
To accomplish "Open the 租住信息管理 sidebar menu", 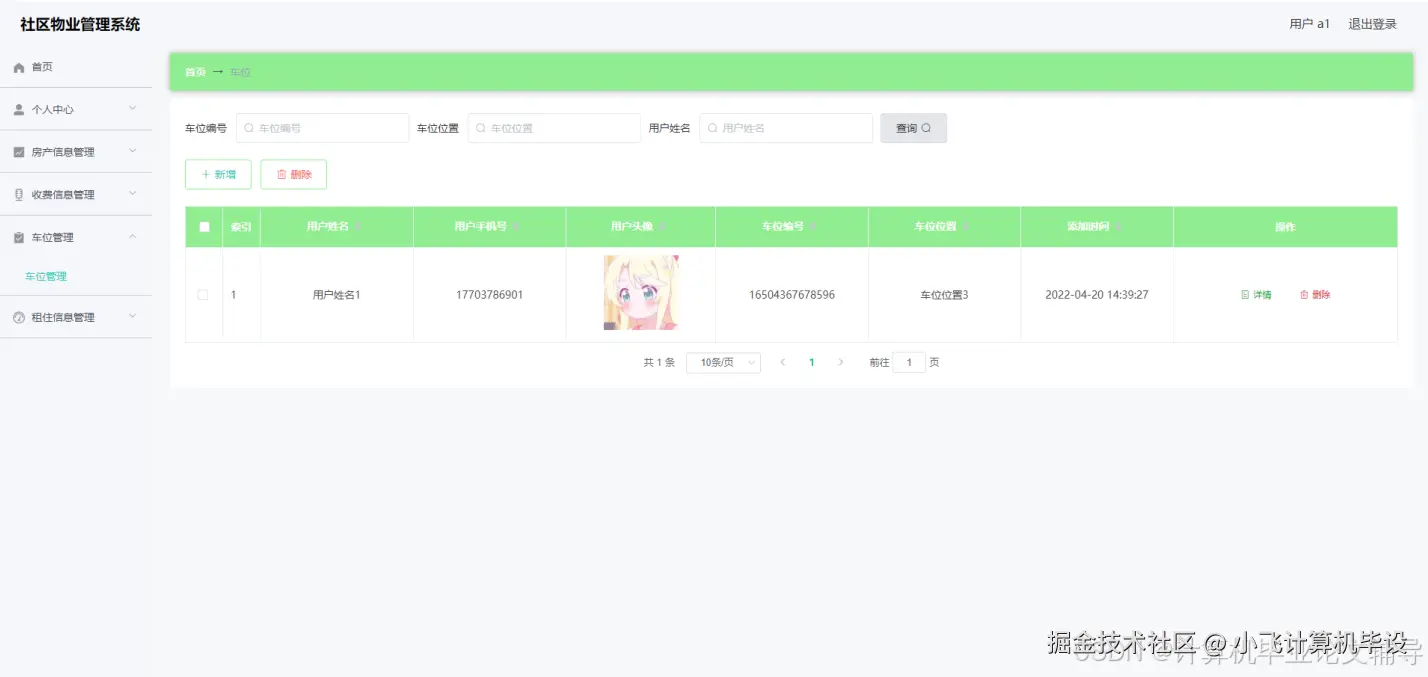I will (76, 317).
